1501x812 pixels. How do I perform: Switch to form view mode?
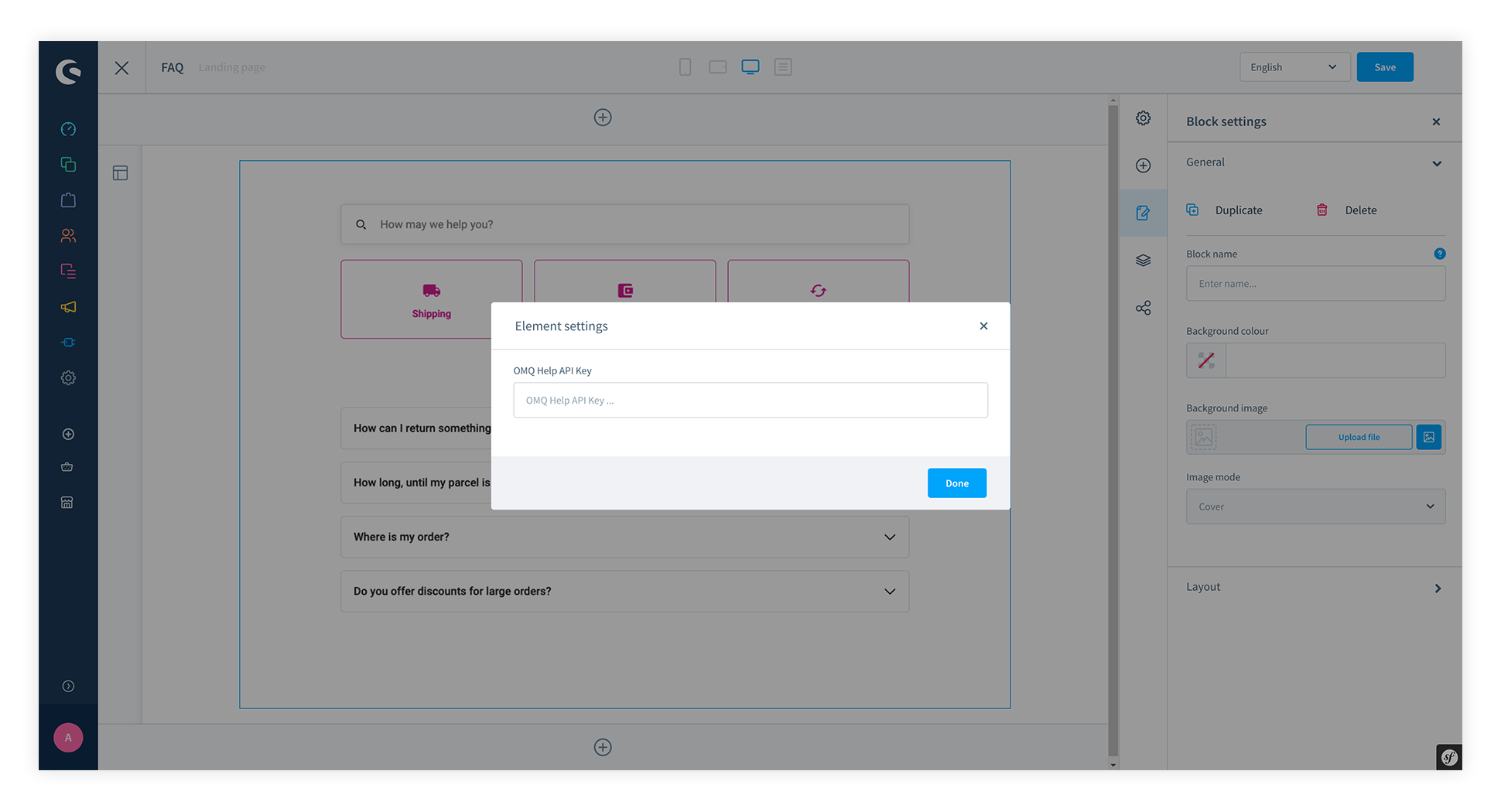pos(783,67)
